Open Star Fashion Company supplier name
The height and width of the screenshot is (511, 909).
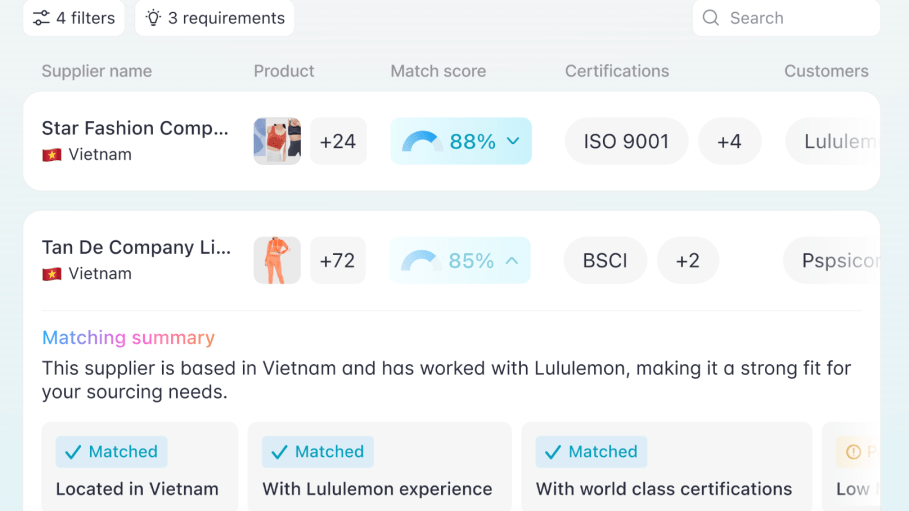pos(135,128)
